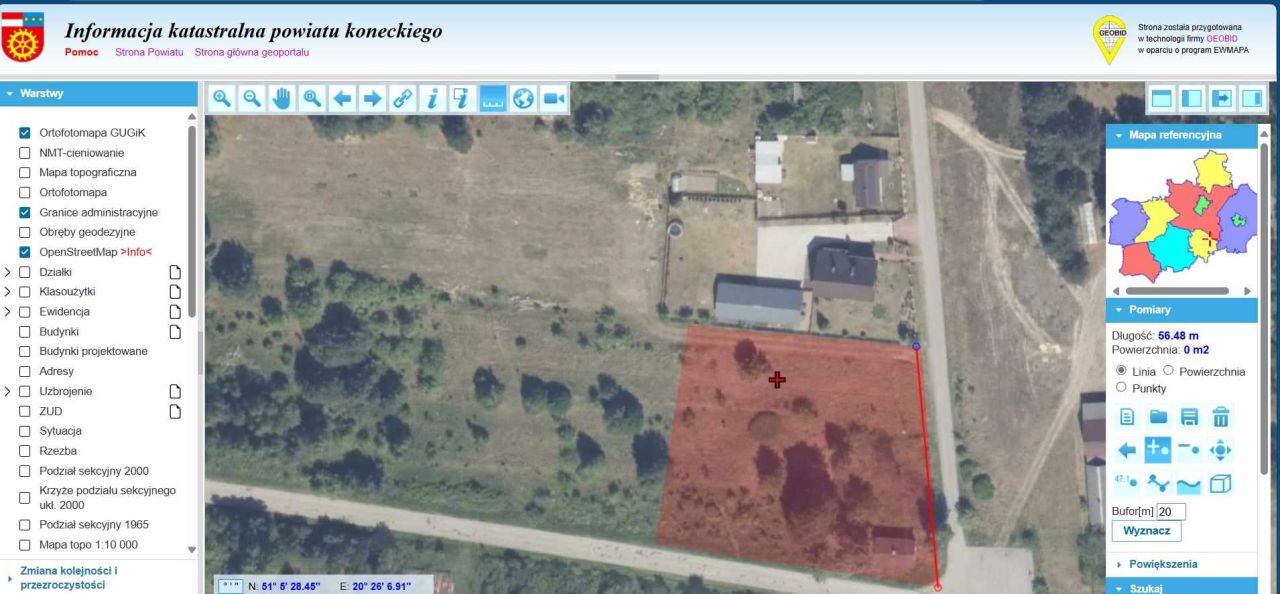
Task: Save measurement with floppy disk icon
Action: pyautogui.click(x=1190, y=417)
